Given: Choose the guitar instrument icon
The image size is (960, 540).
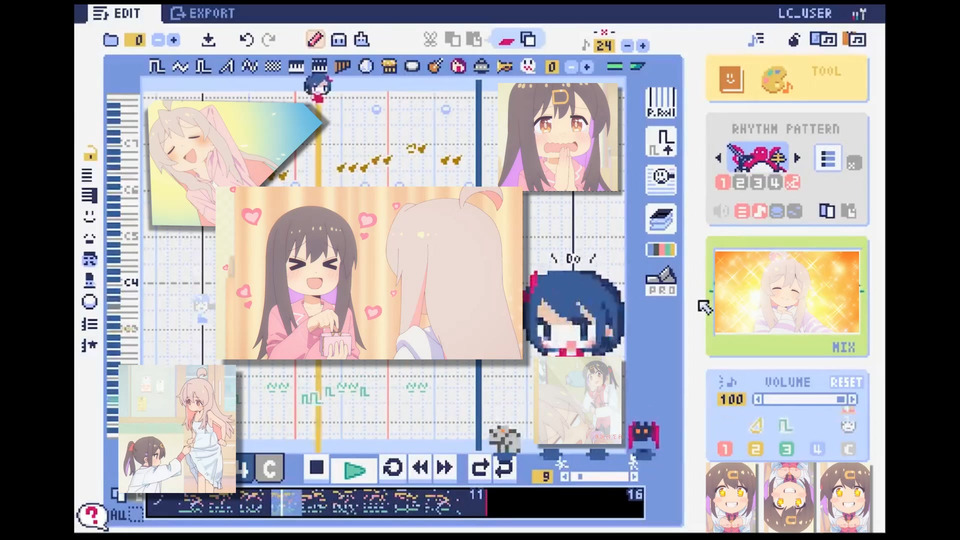Looking at the screenshot, I should click(435, 66).
